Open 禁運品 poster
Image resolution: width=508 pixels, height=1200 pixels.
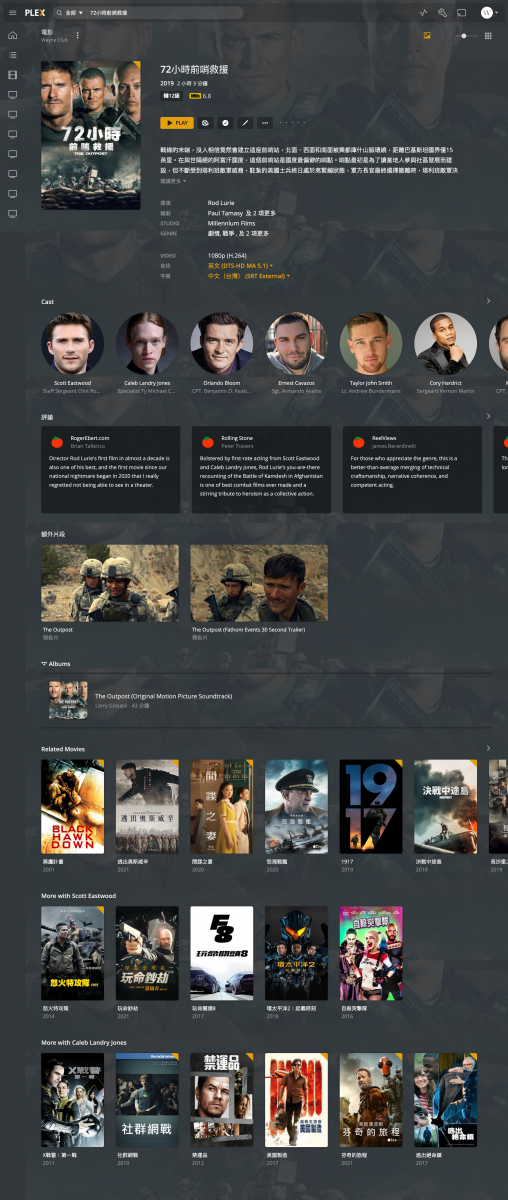click(222, 1100)
